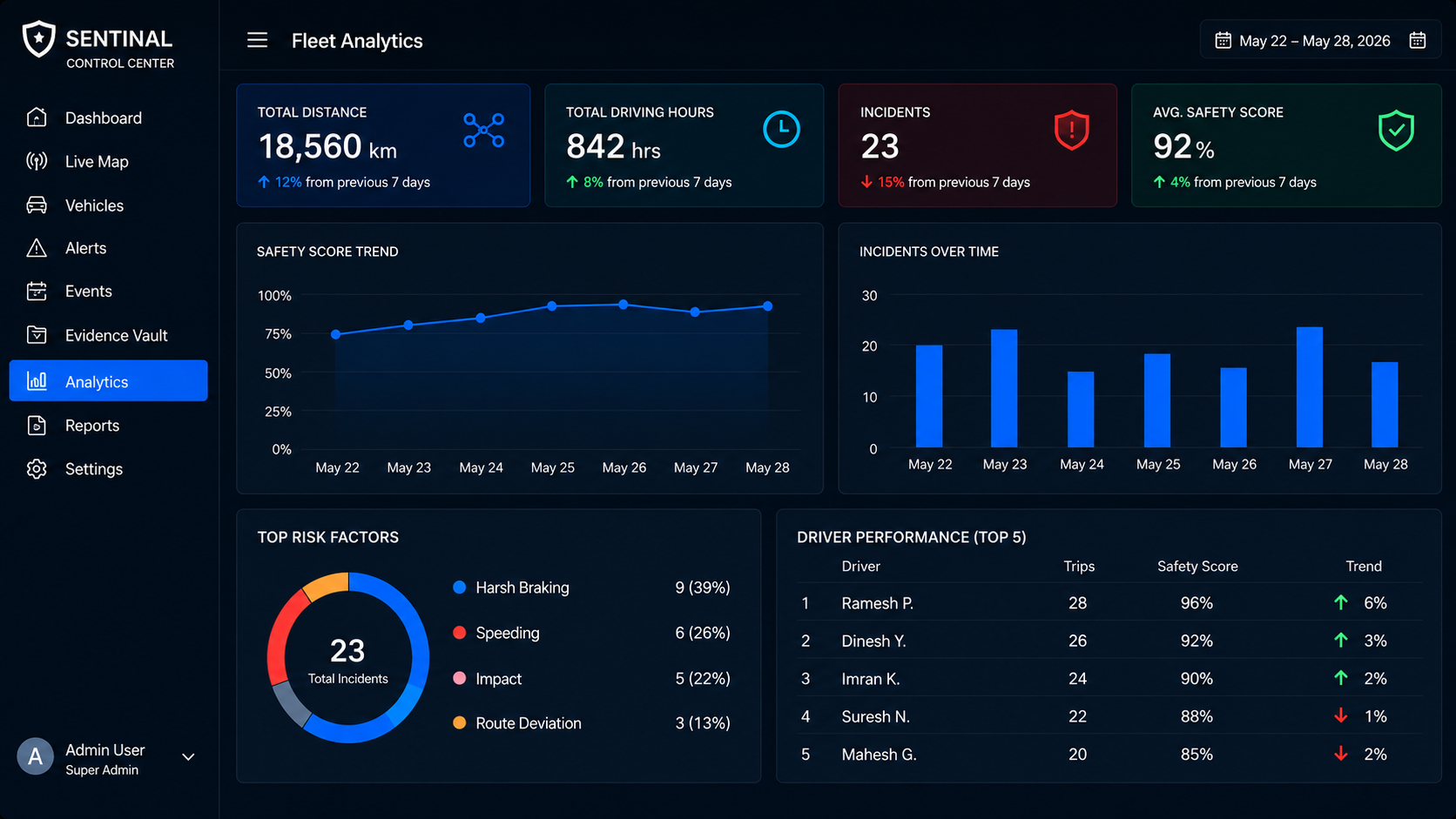Sort by Safety Score column header

(1197, 566)
